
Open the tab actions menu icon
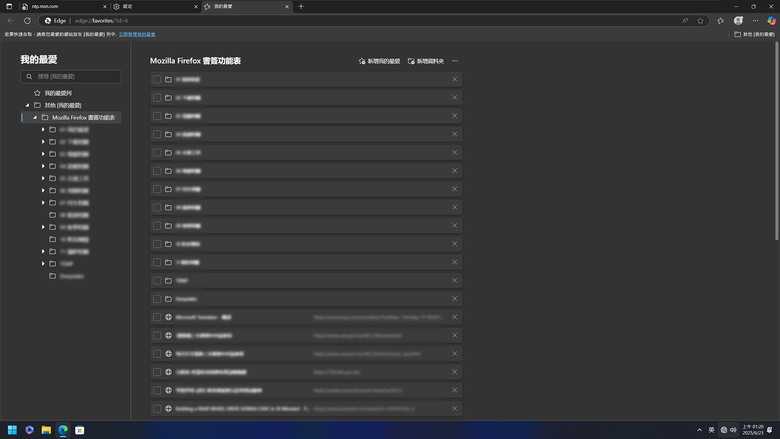coord(9,6)
